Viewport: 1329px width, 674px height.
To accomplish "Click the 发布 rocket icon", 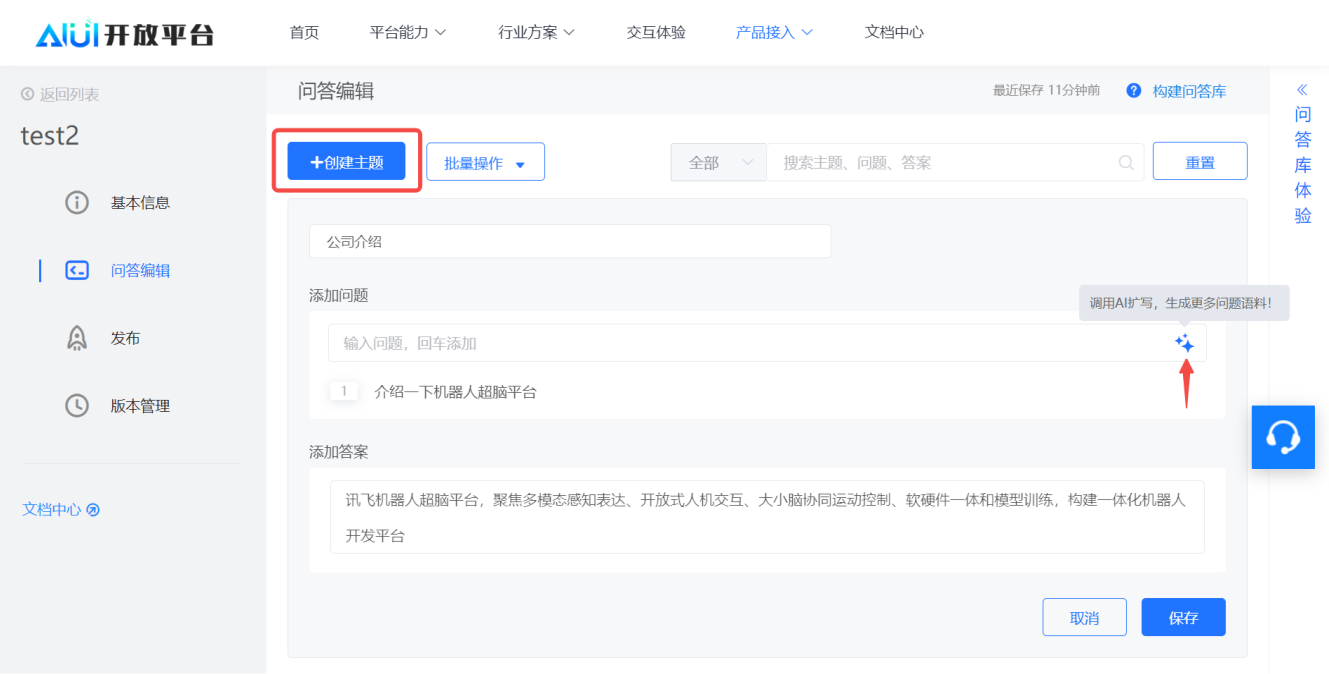I will pos(77,338).
